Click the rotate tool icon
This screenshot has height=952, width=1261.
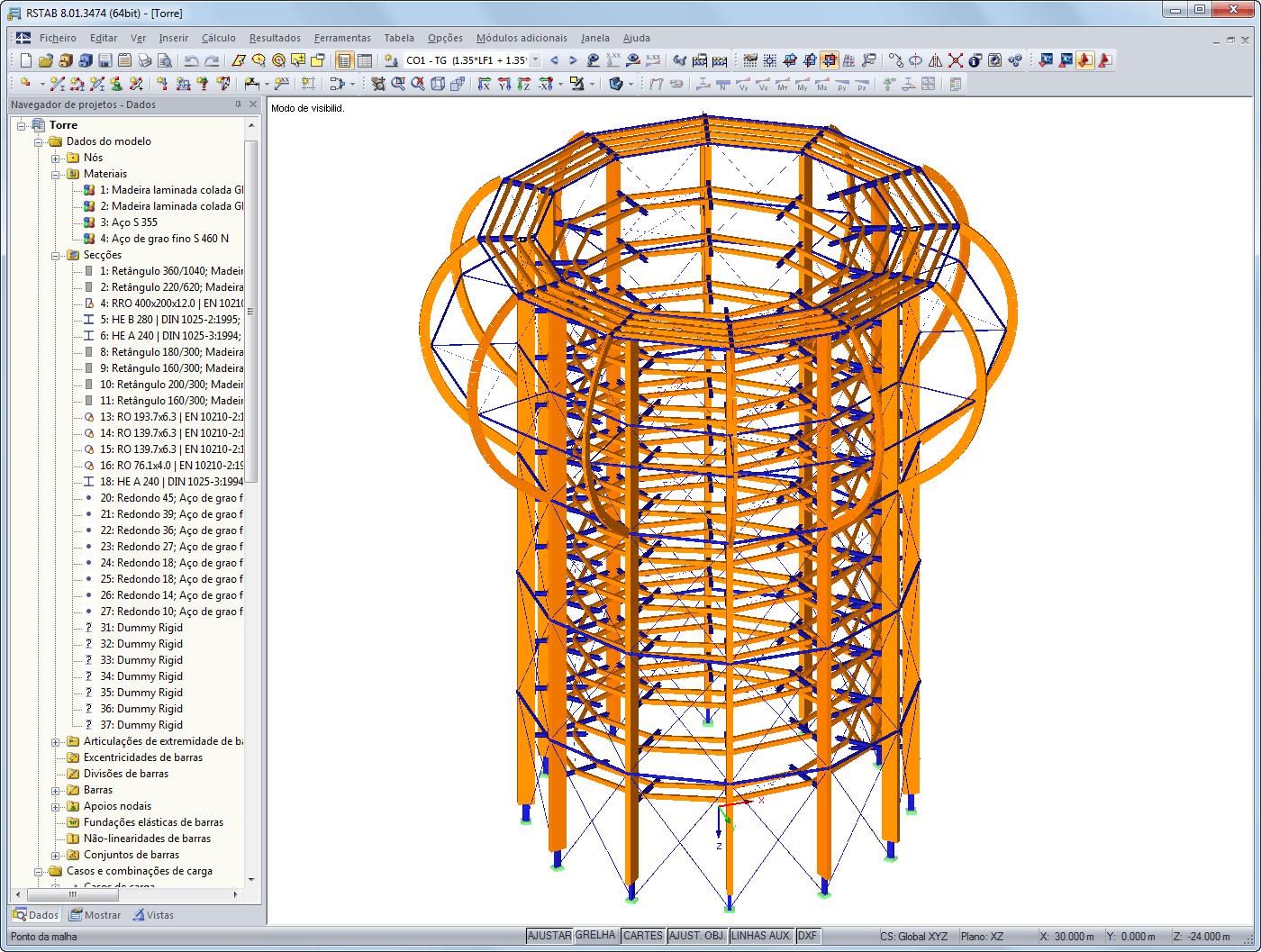coord(916,60)
